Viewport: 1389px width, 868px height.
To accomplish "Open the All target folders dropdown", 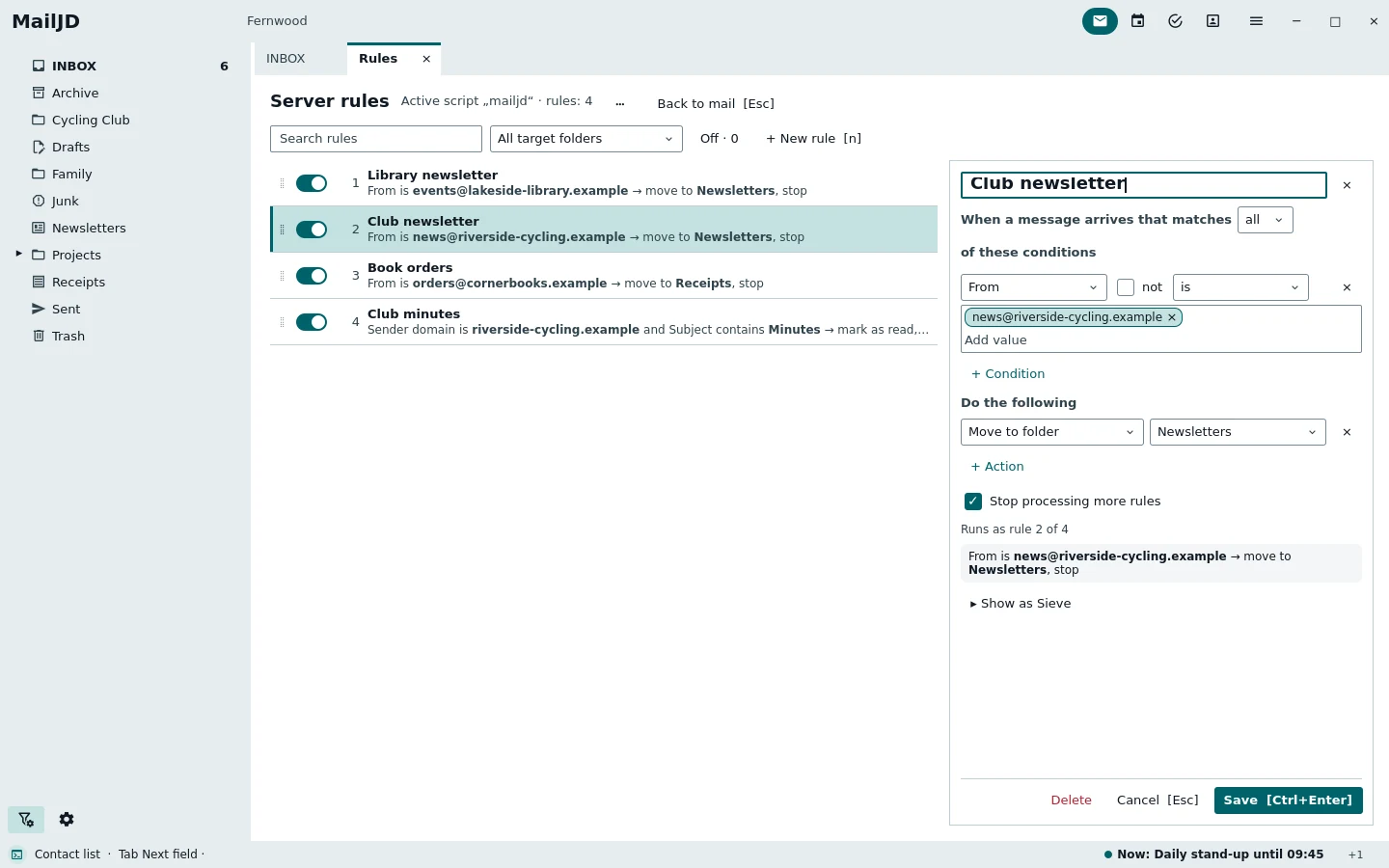I will pyautogui.click(x=586, y=139).
